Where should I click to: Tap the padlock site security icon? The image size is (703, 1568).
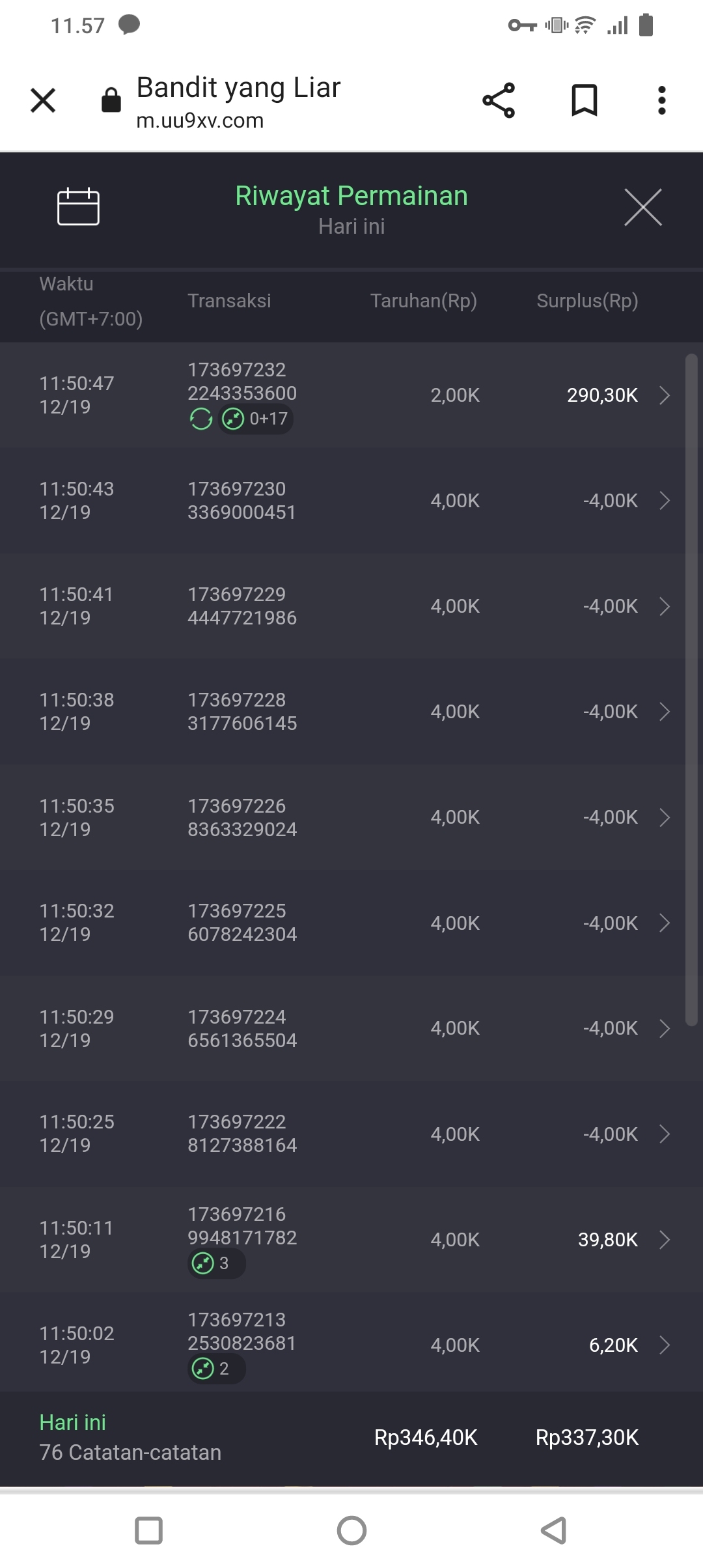[x=111, y=100]
